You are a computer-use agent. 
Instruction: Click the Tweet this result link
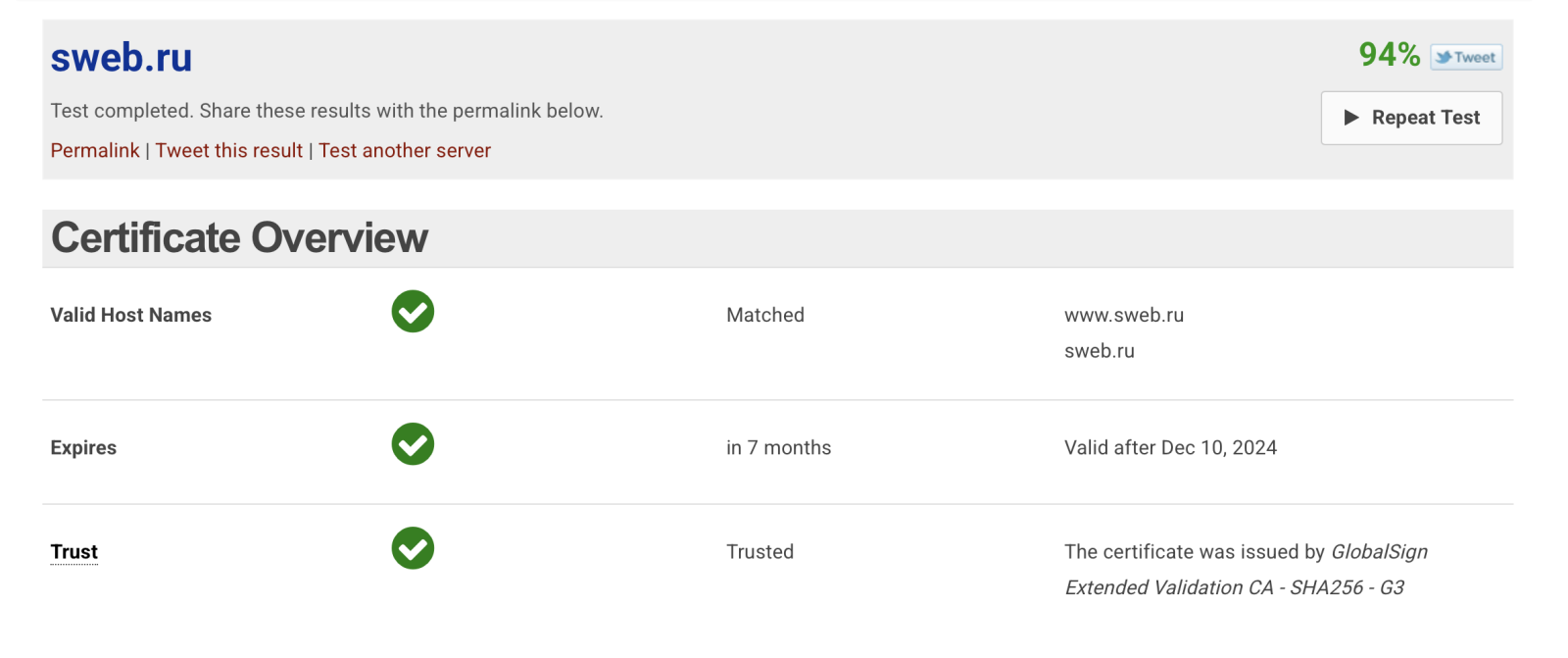coord(229,150)
